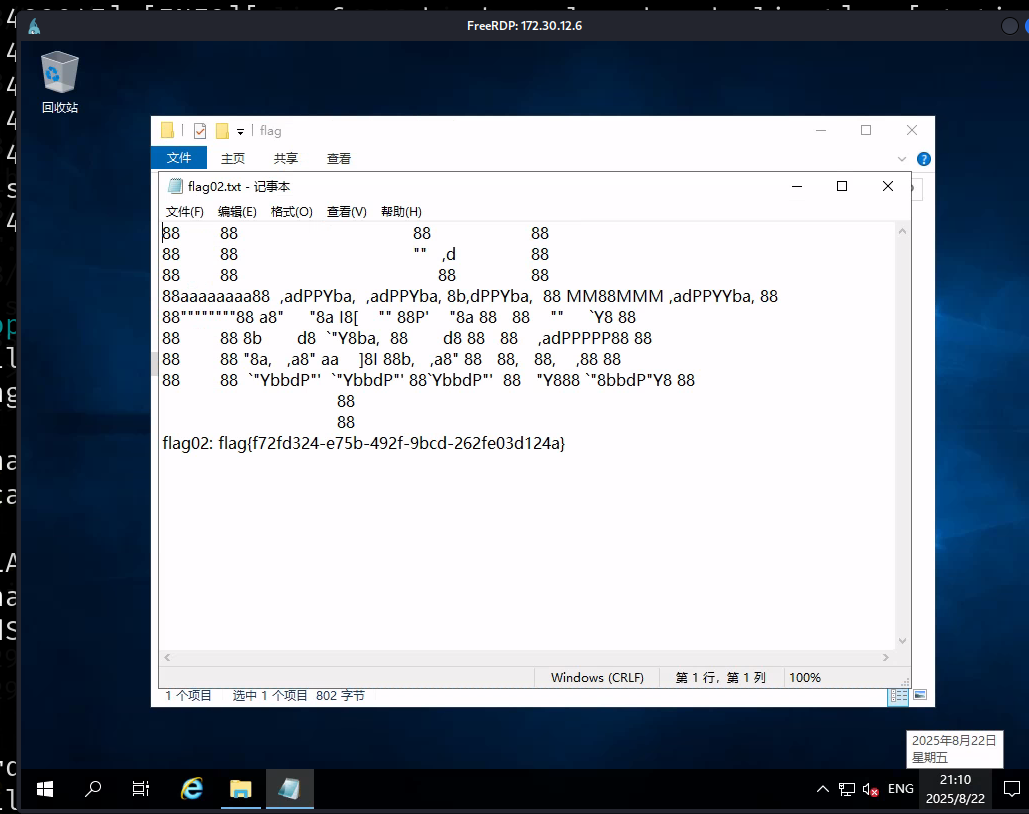Open Explorer 文件 ribbon tab

[x=178, y=158]
